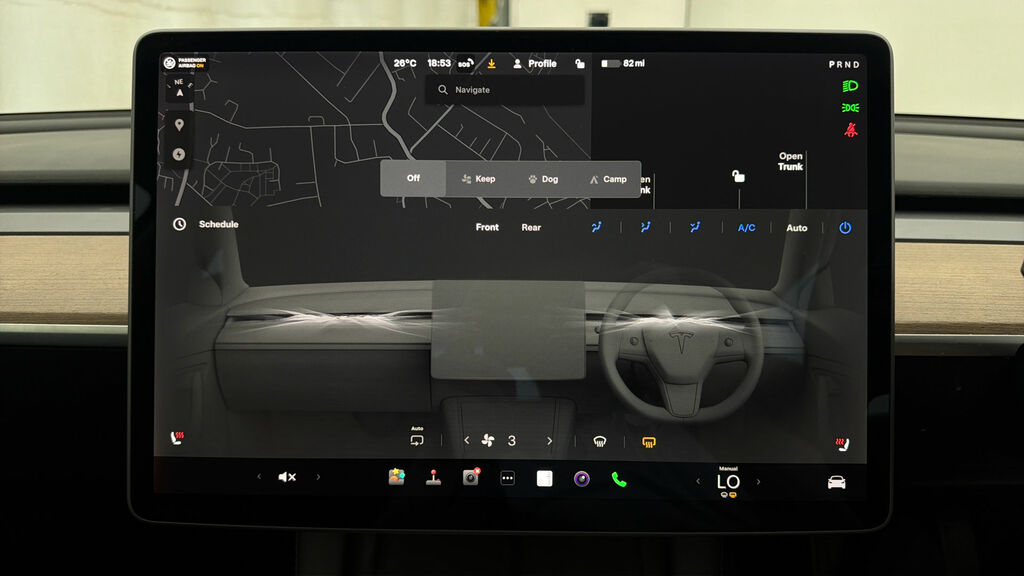Open the dashcam camera app
The image size is (1024, 576).
pos(471,477)
